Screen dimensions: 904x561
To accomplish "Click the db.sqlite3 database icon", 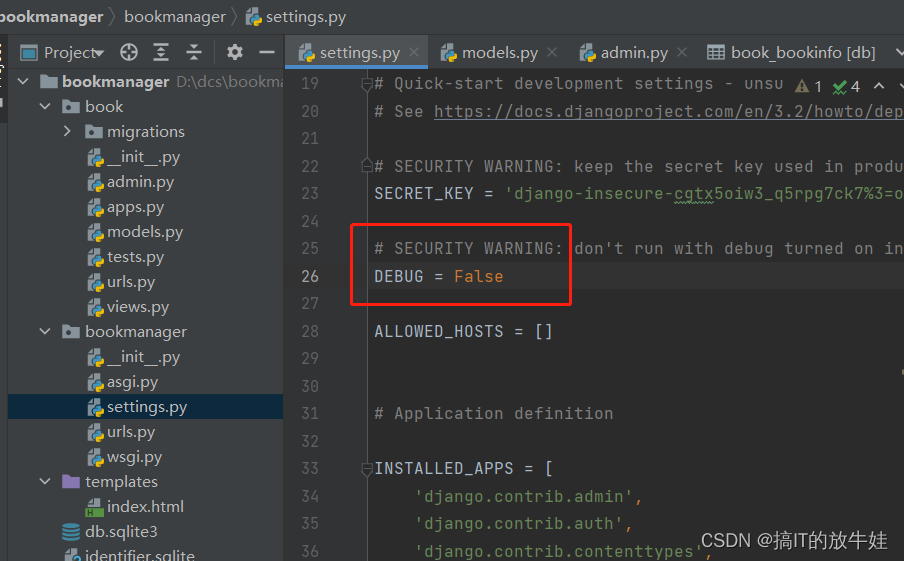I will point(70,532).
